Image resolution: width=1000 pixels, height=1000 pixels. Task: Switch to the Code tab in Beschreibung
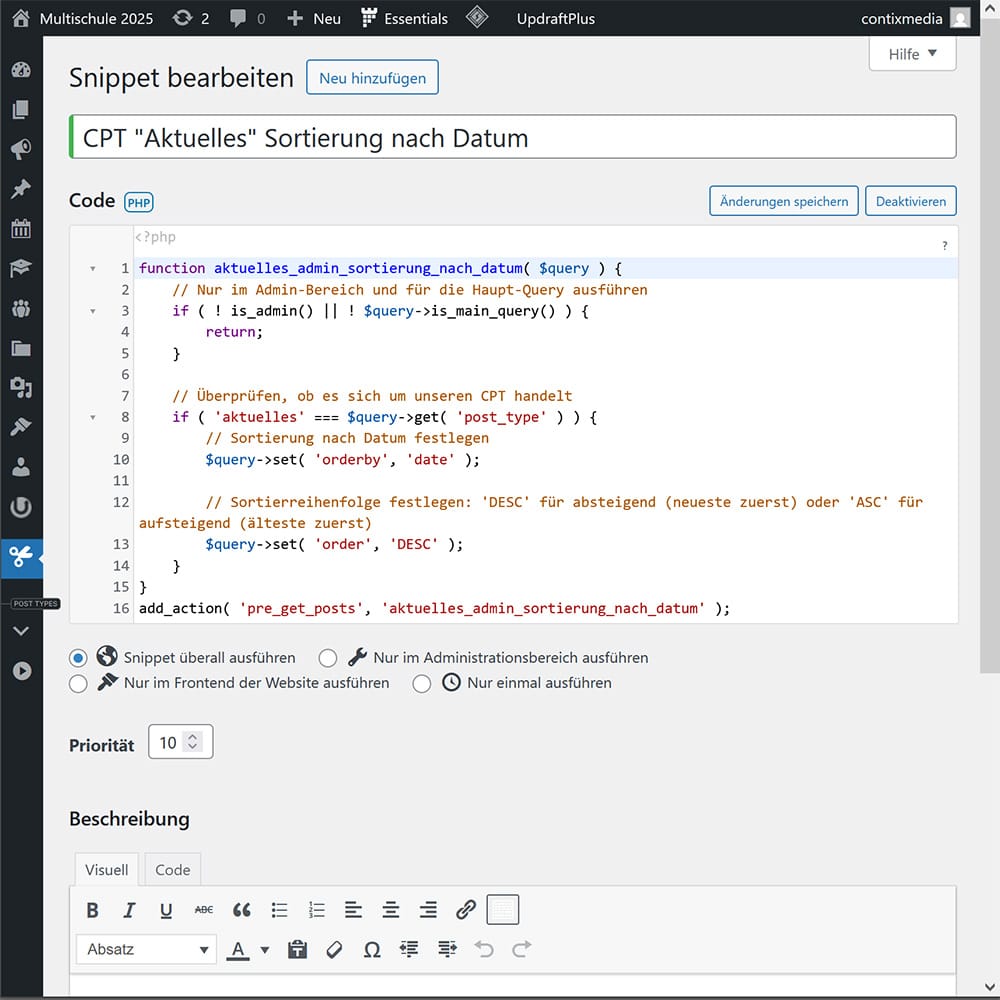pos(172,870)
